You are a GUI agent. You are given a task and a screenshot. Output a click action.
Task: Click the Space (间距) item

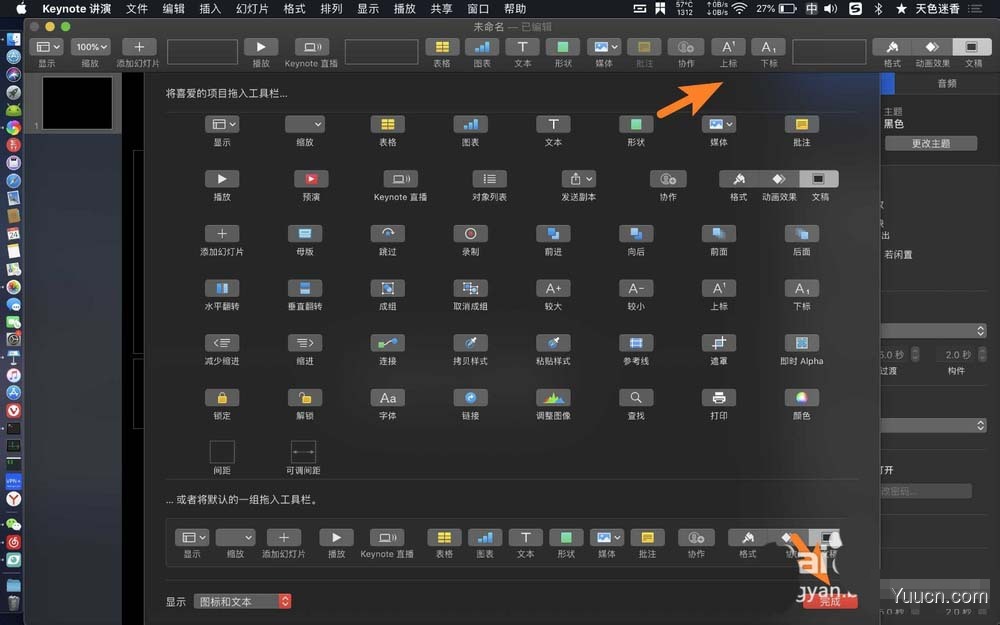[222, 452]
